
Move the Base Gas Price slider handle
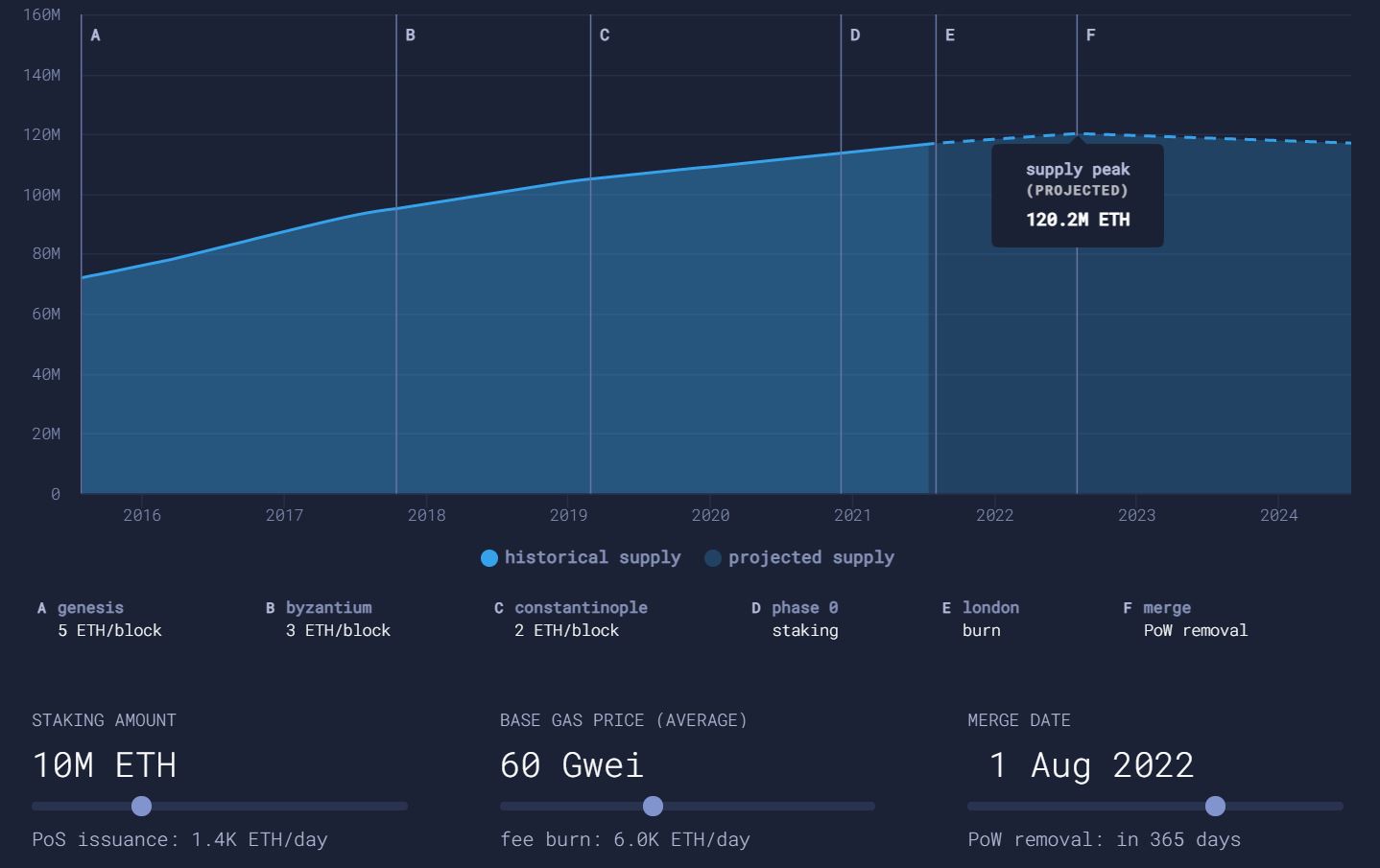653,806
